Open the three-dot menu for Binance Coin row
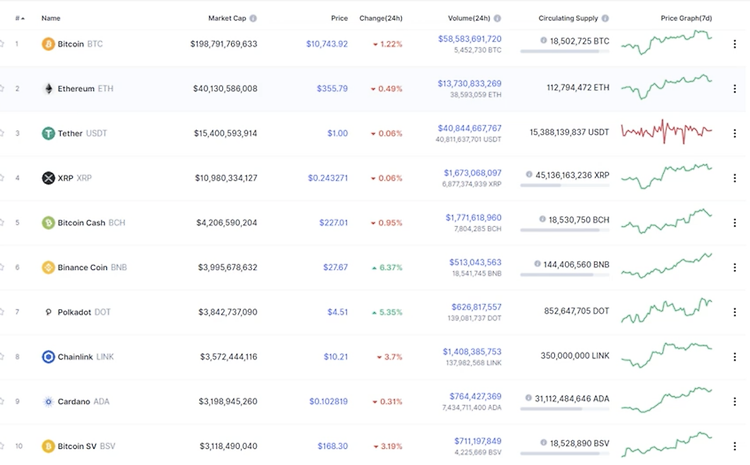750x465 pixels. click(x=735, y=267)
